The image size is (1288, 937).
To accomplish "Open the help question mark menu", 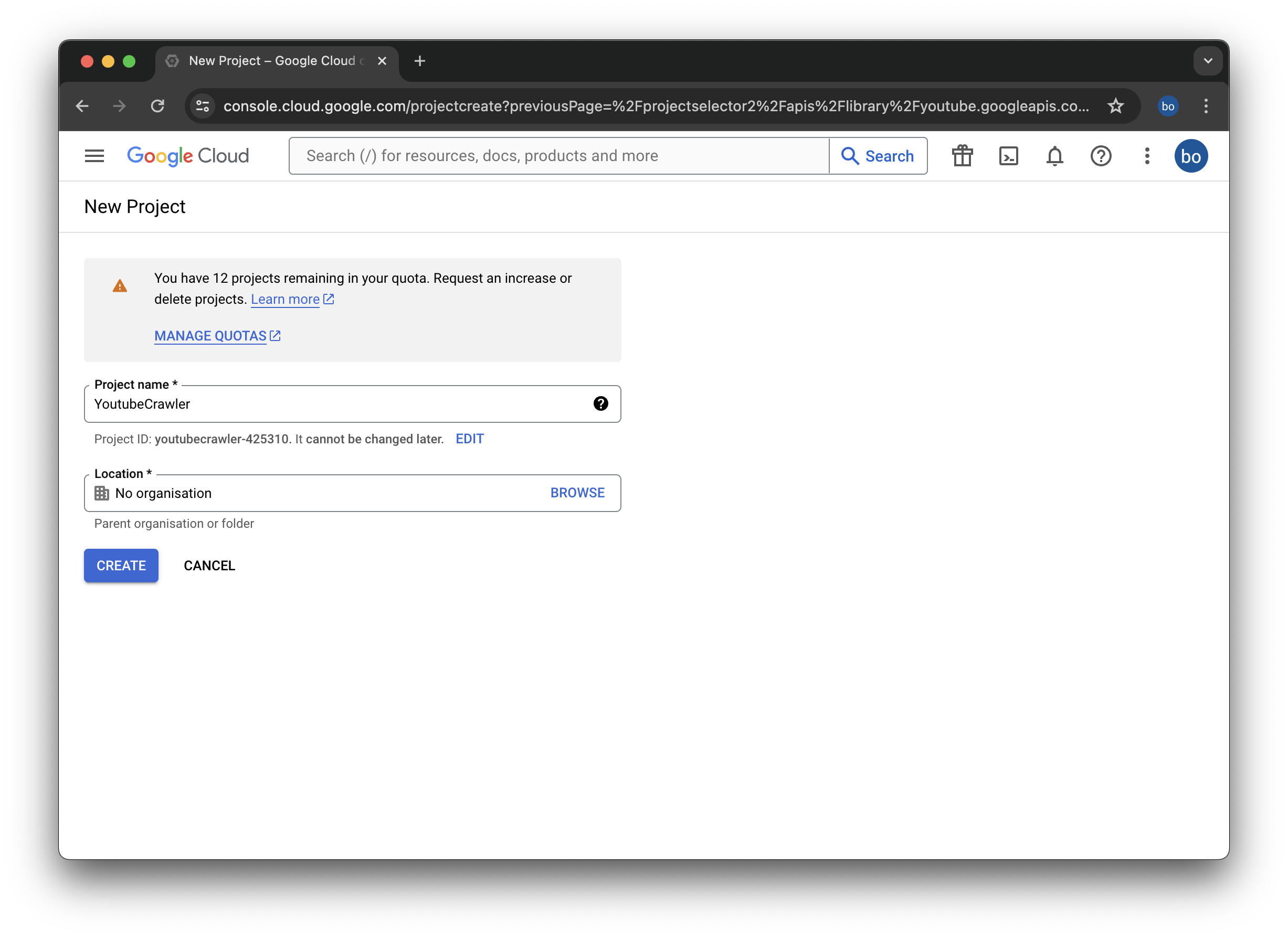I will click(1101, 156).
